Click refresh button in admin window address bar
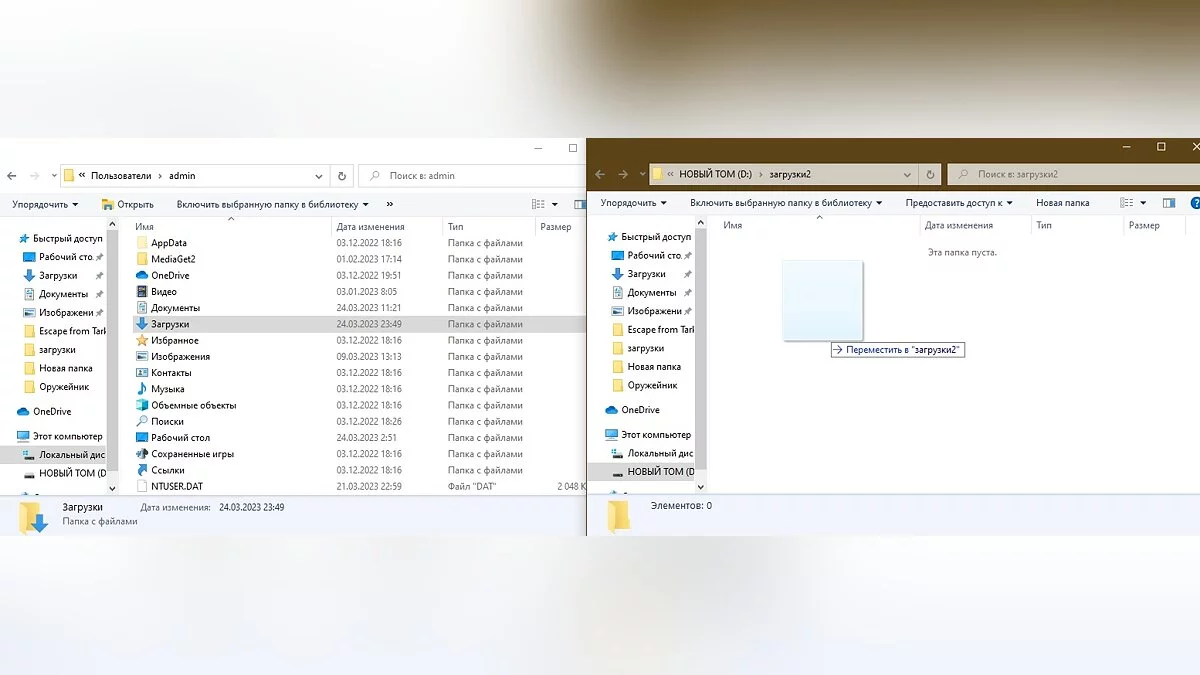This screenshot has height=675, width=1200. pos(342,175)
